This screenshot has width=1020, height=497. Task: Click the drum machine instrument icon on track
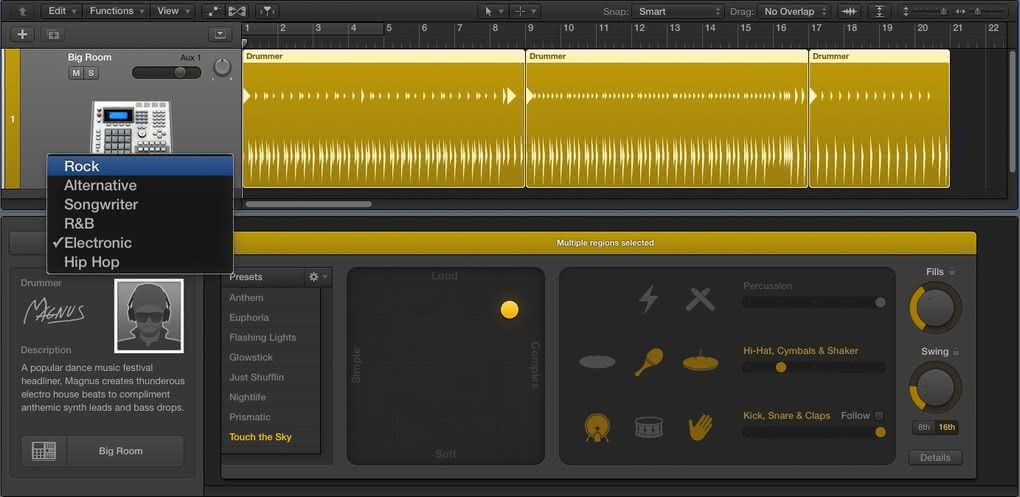(130, 127)
